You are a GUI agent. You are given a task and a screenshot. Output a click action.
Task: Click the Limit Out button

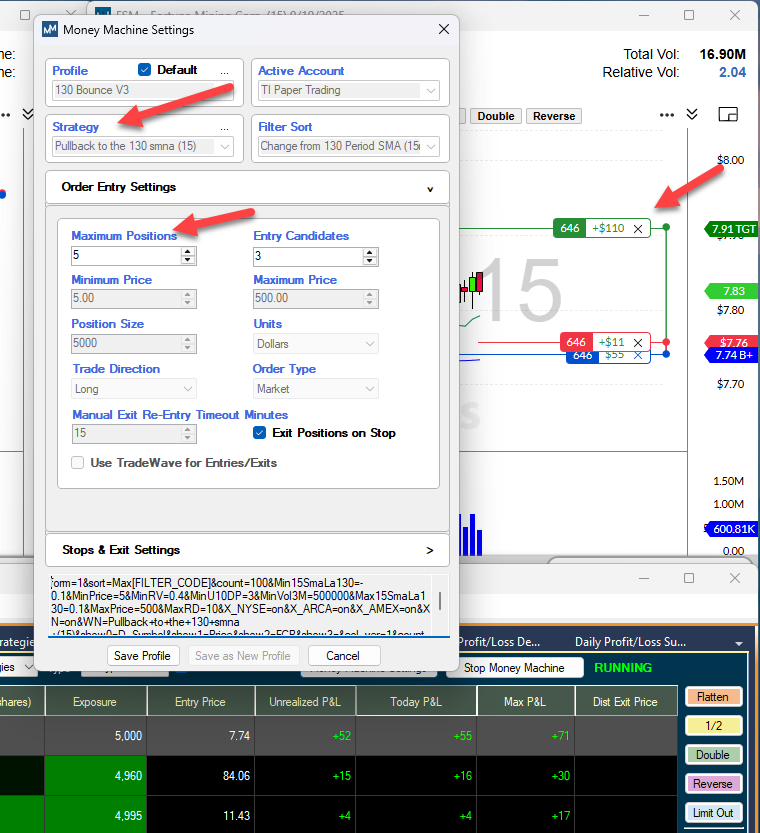coord(713,813)
